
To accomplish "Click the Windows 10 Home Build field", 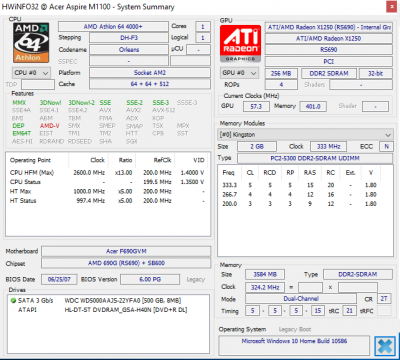I will 294,341.
